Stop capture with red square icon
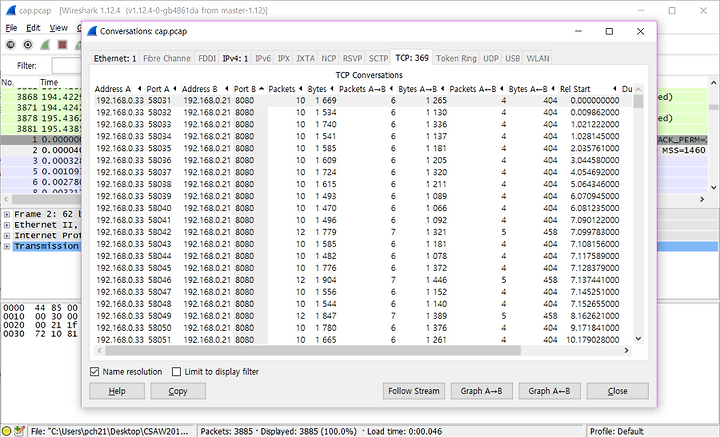 pyautogui.click(x=62, y=45)
